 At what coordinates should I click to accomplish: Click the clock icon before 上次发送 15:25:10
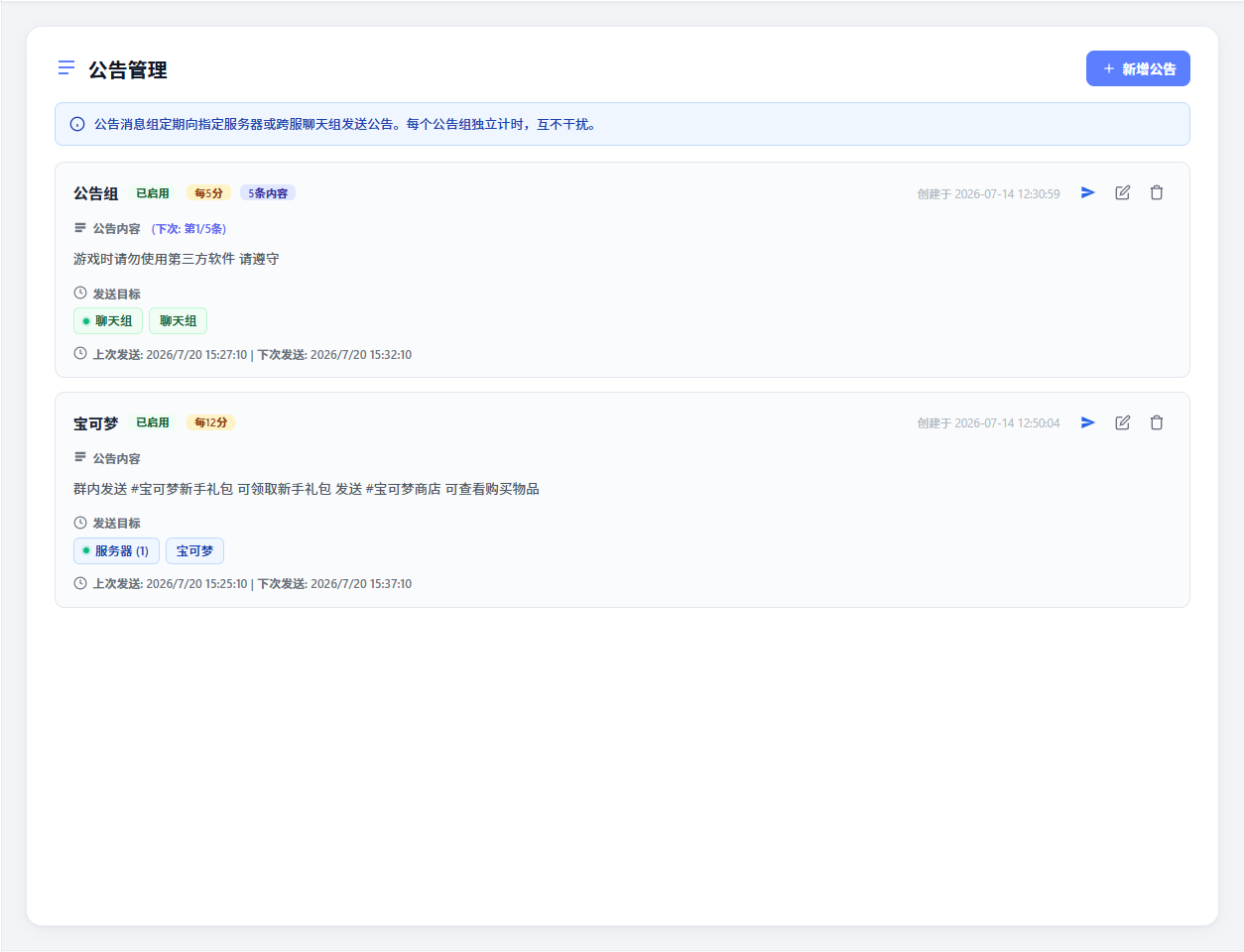click(80, 583)
